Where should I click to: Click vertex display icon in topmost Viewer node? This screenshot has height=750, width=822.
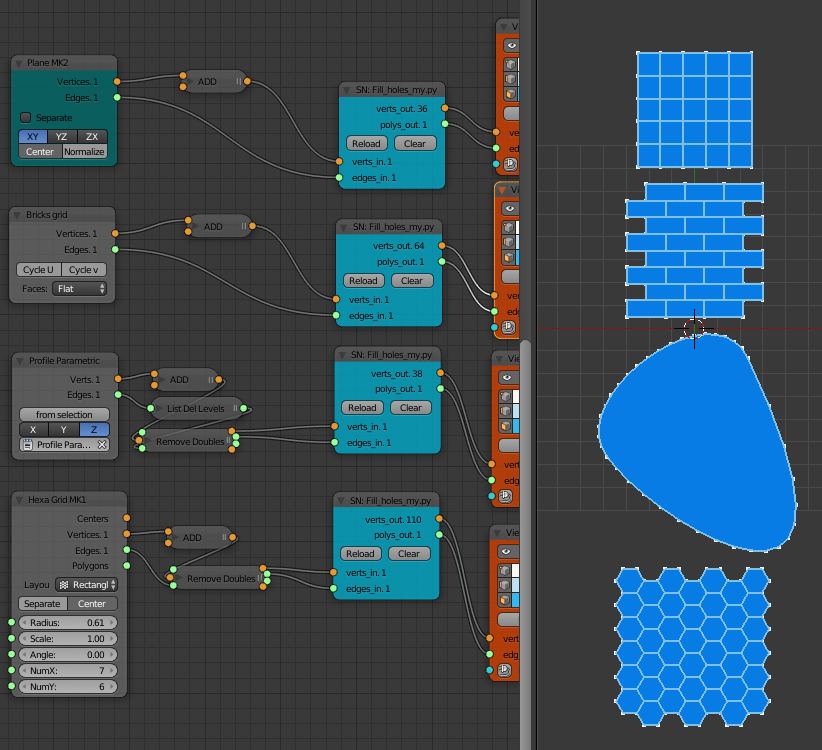point(510,64)
